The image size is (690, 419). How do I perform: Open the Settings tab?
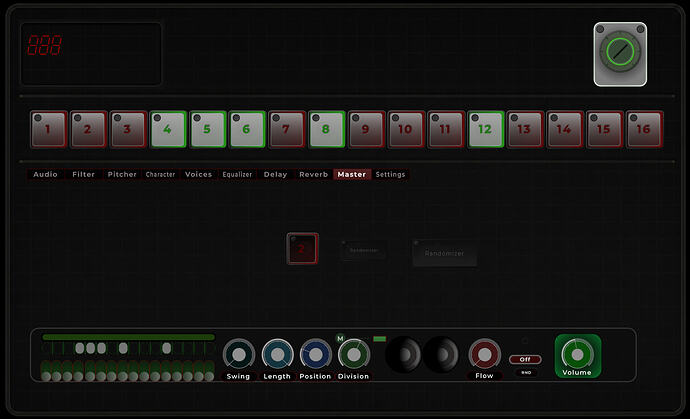point(390,174)
